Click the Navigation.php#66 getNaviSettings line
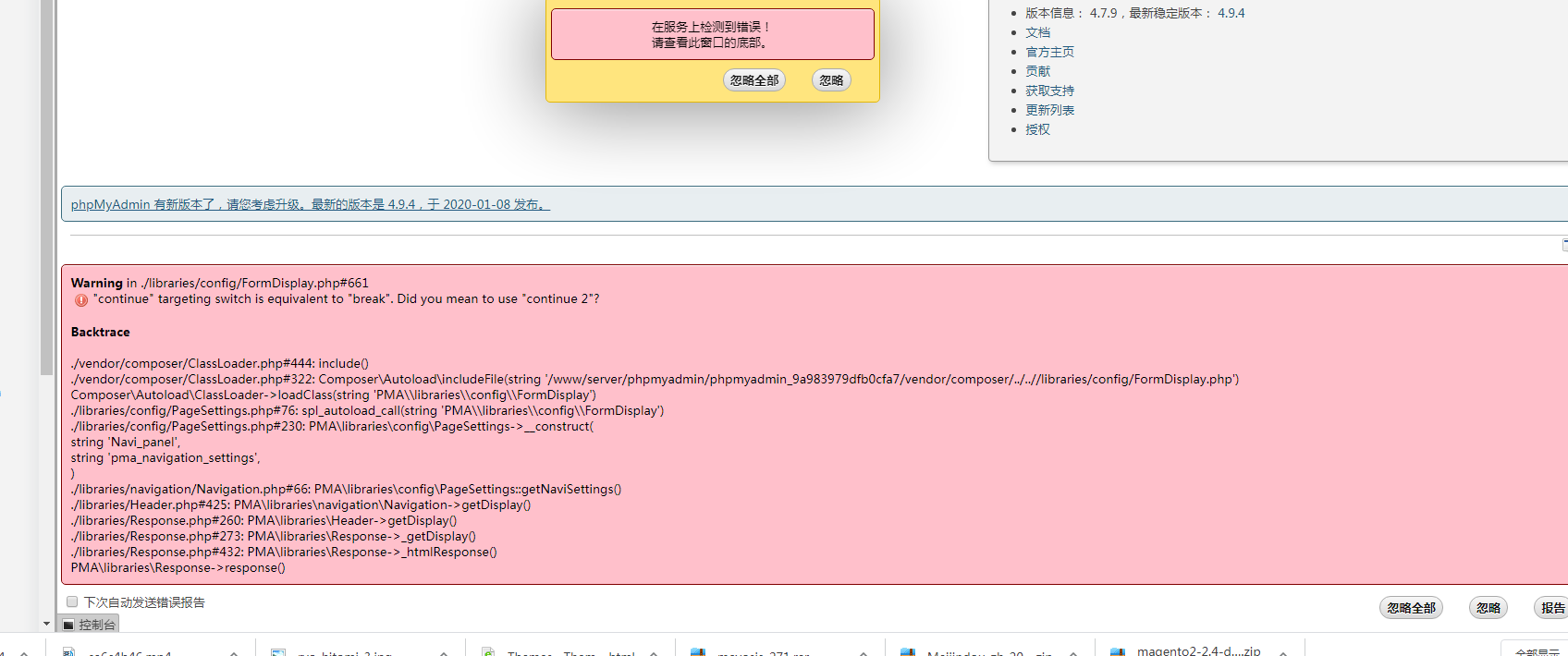The height and width of the screenshot is (656, 1568). [346, 489]
